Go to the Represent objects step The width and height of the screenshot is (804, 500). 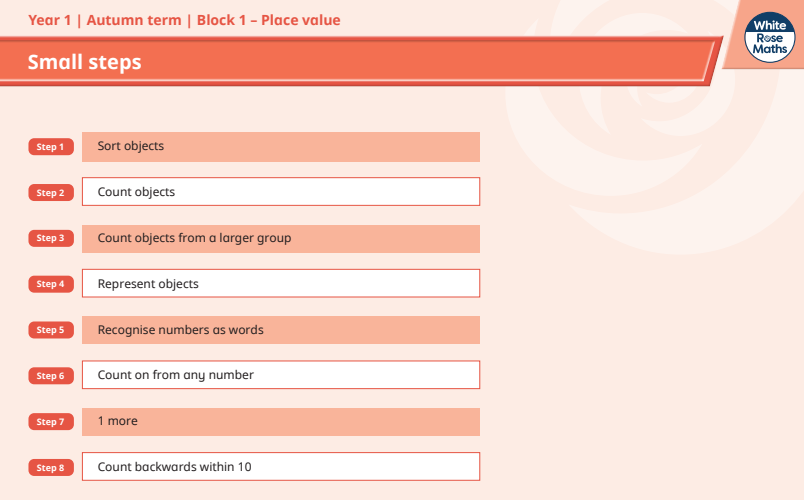click(280, 284)
